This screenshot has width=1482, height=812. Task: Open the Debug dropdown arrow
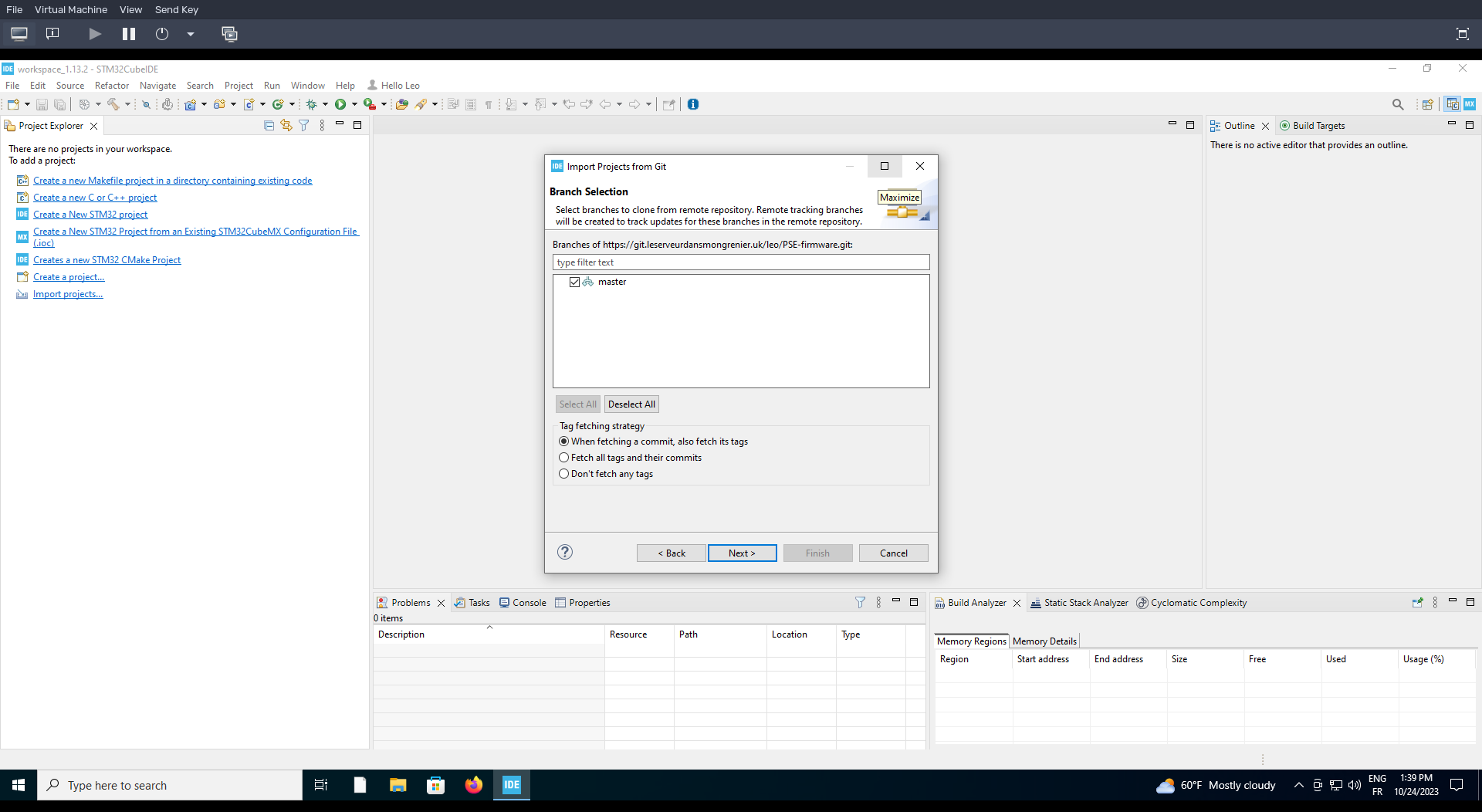click(325, 104)
